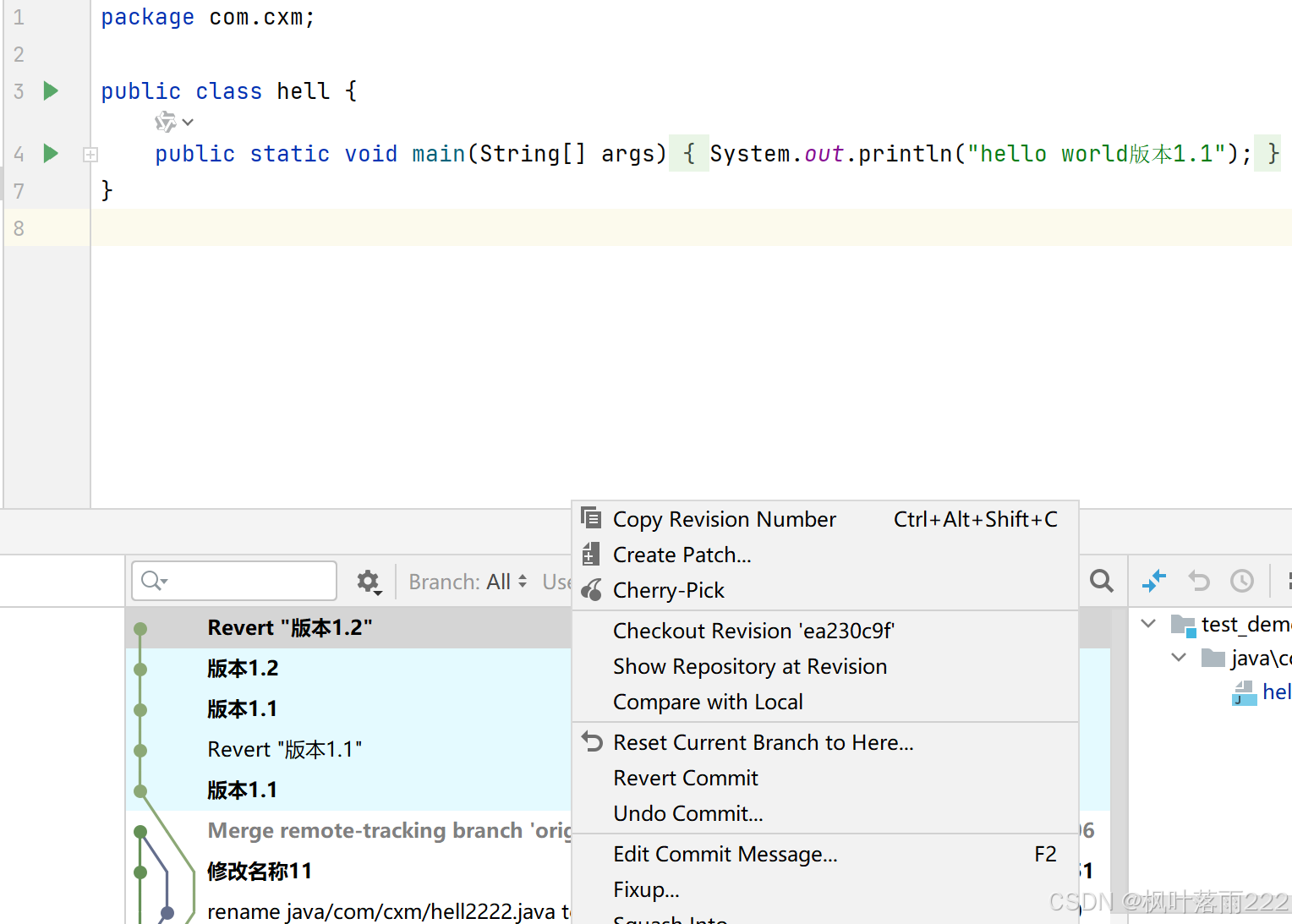Screen dimensions: 1292x924
Task: Expand folded code block on line 4
Action: (x=90, y=154)
